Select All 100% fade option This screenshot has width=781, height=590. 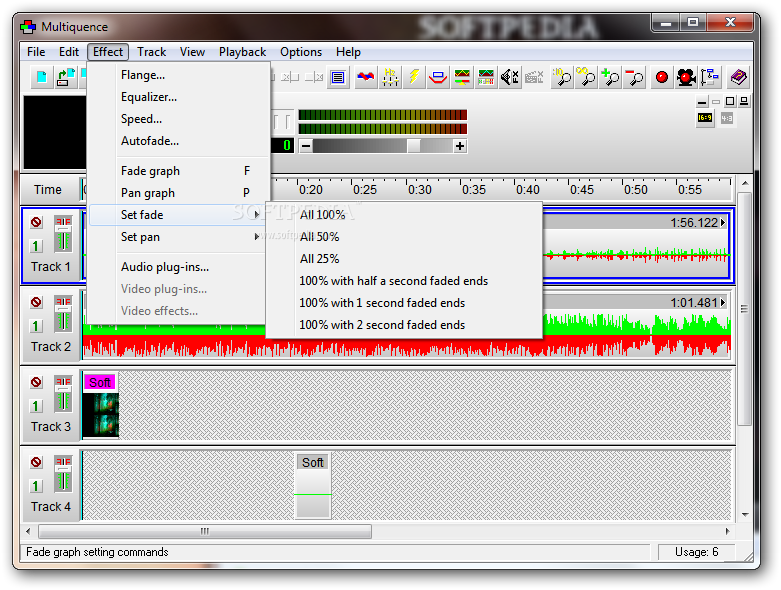pos(404,215)
